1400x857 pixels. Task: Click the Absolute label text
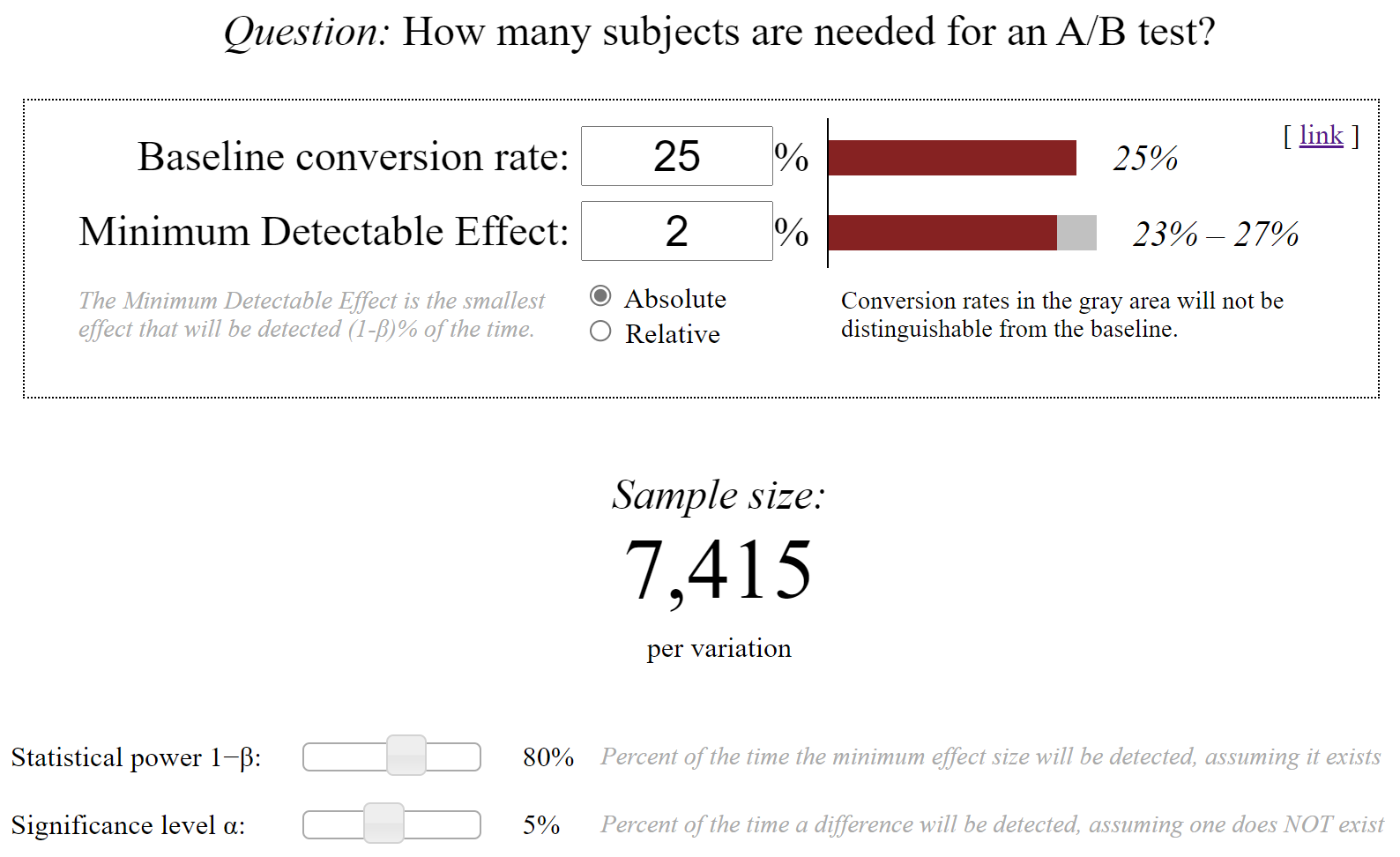point(675,299)
